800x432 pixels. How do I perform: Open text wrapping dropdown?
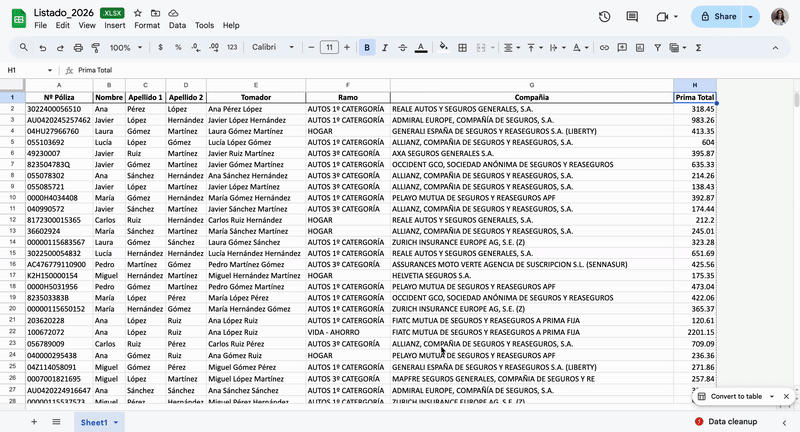[x=557, y=47]
